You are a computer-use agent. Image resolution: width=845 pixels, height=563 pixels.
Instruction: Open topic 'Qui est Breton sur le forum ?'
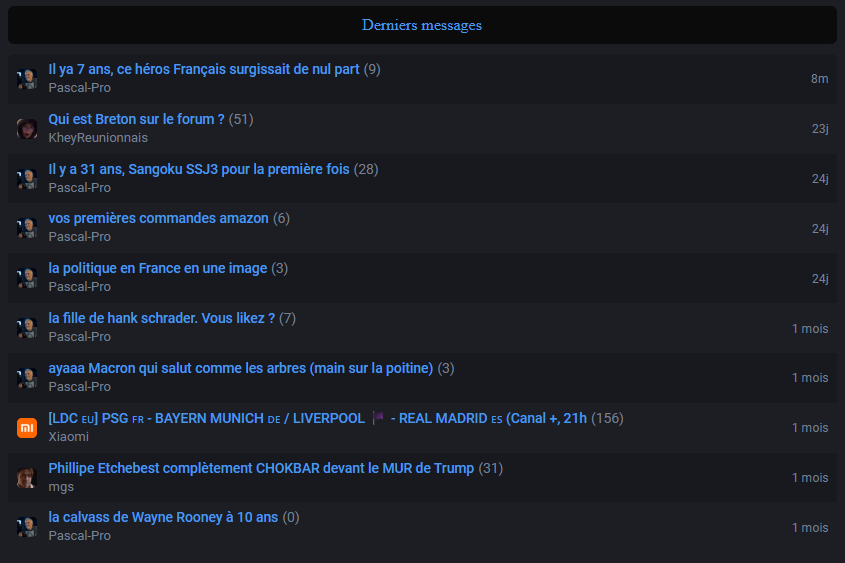tap(137, 119)
